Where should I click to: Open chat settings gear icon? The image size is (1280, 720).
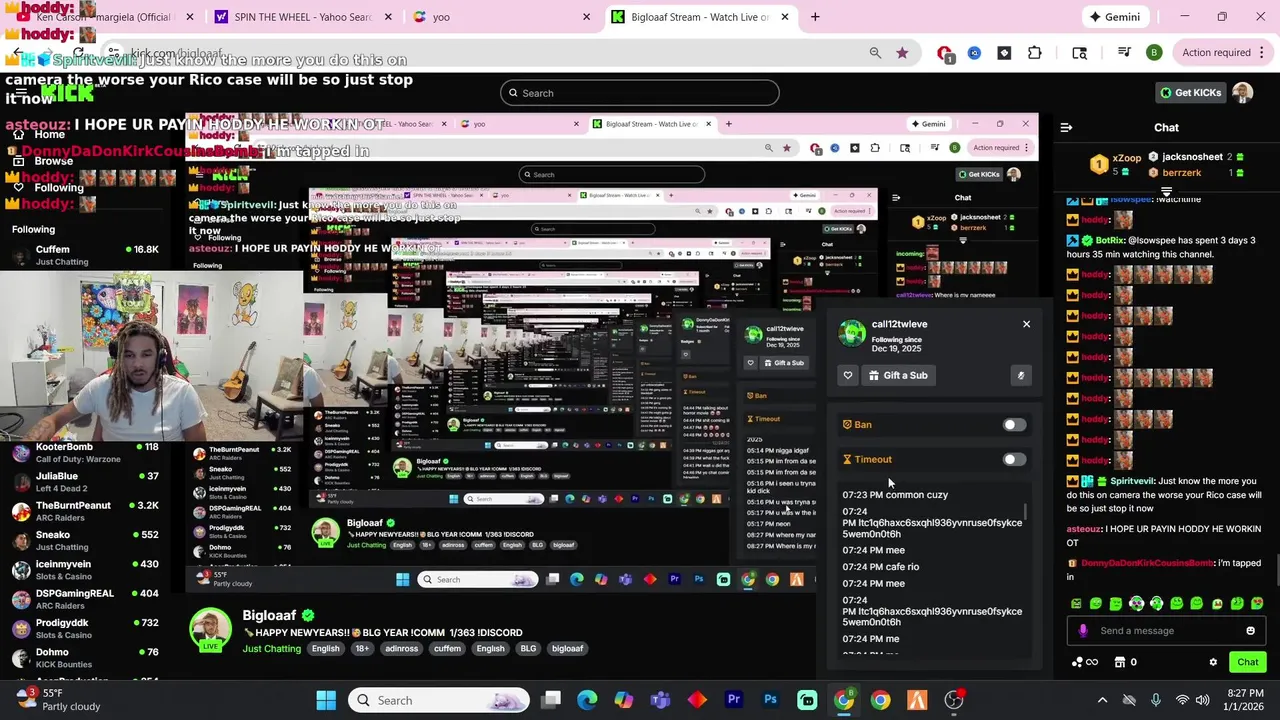point(1213,662)
